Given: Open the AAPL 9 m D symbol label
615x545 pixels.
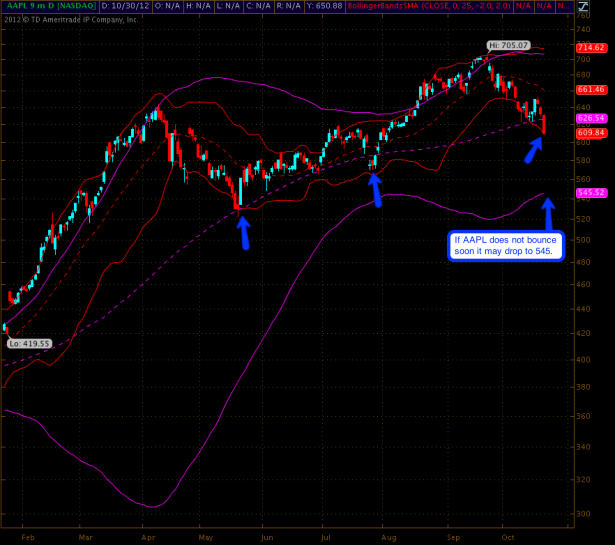Looking at the screenshot, I should [50, 6].
